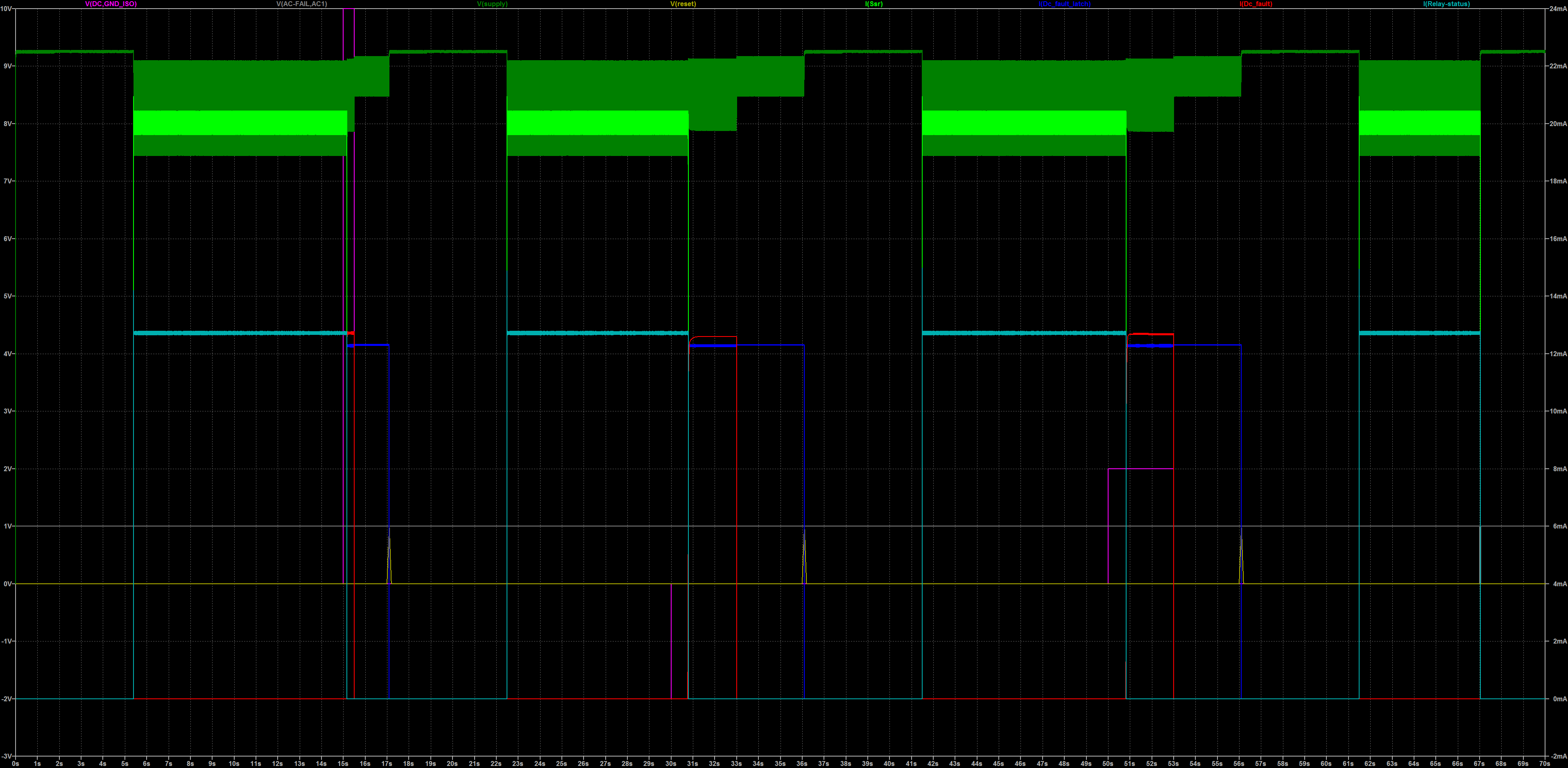Click the 0V tick on the voltage axis

click(x=8, y=584)
